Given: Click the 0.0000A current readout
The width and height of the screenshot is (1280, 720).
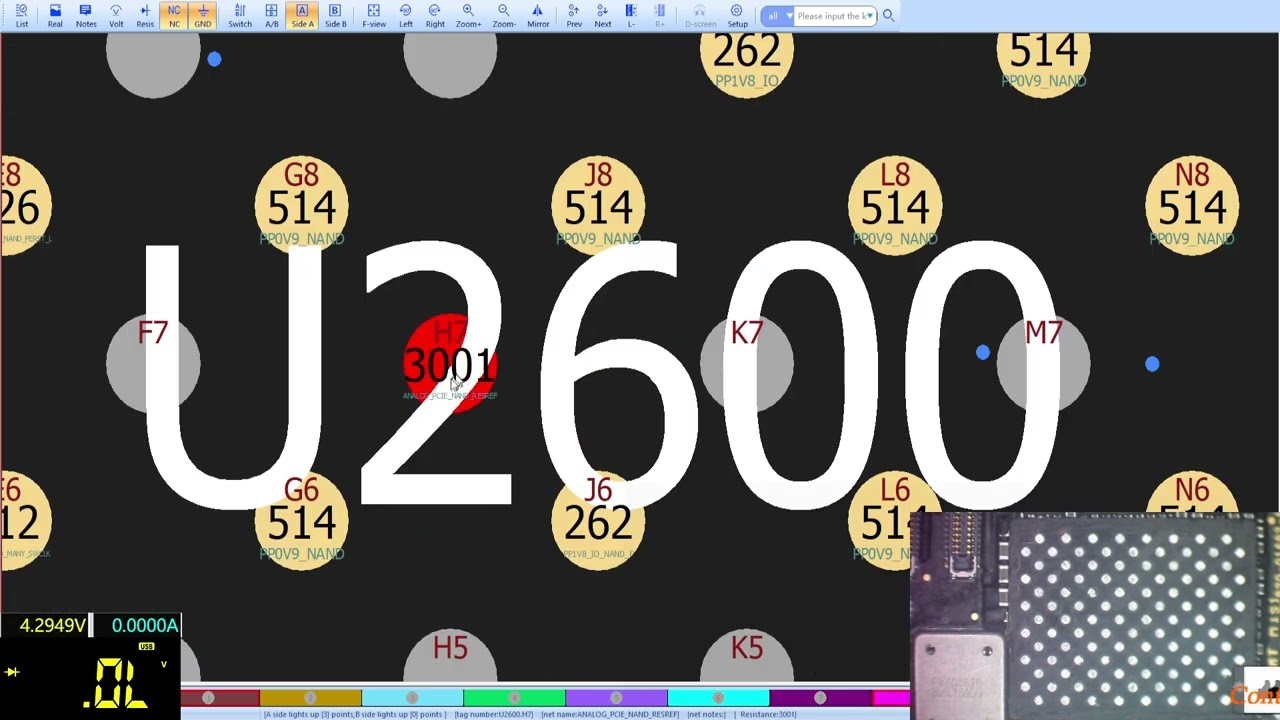Looking at the screenshot, I should pyautogui.click(x=144, y=626).
